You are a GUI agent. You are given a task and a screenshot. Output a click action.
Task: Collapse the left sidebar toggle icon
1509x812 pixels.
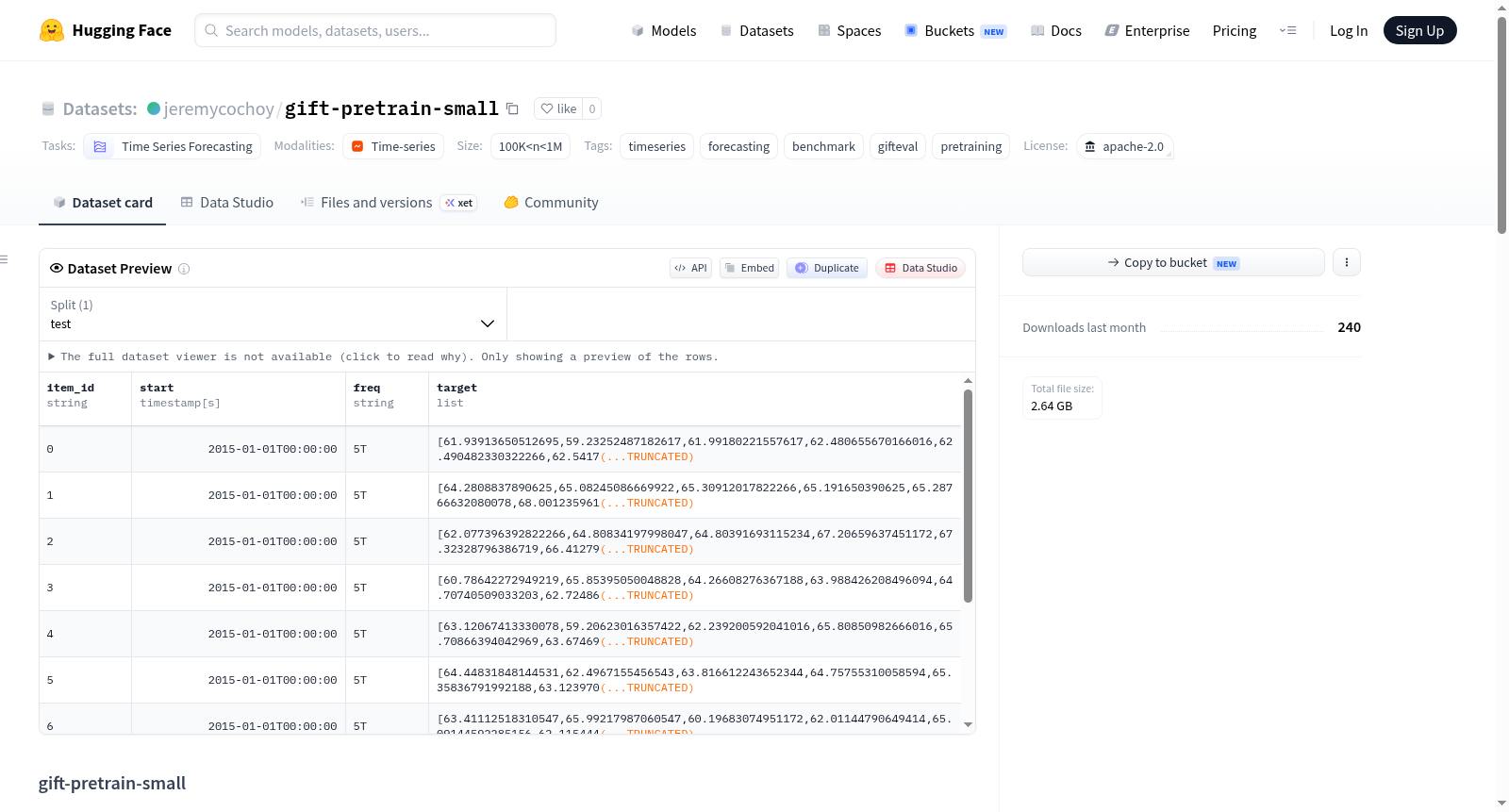pos(4,259)
